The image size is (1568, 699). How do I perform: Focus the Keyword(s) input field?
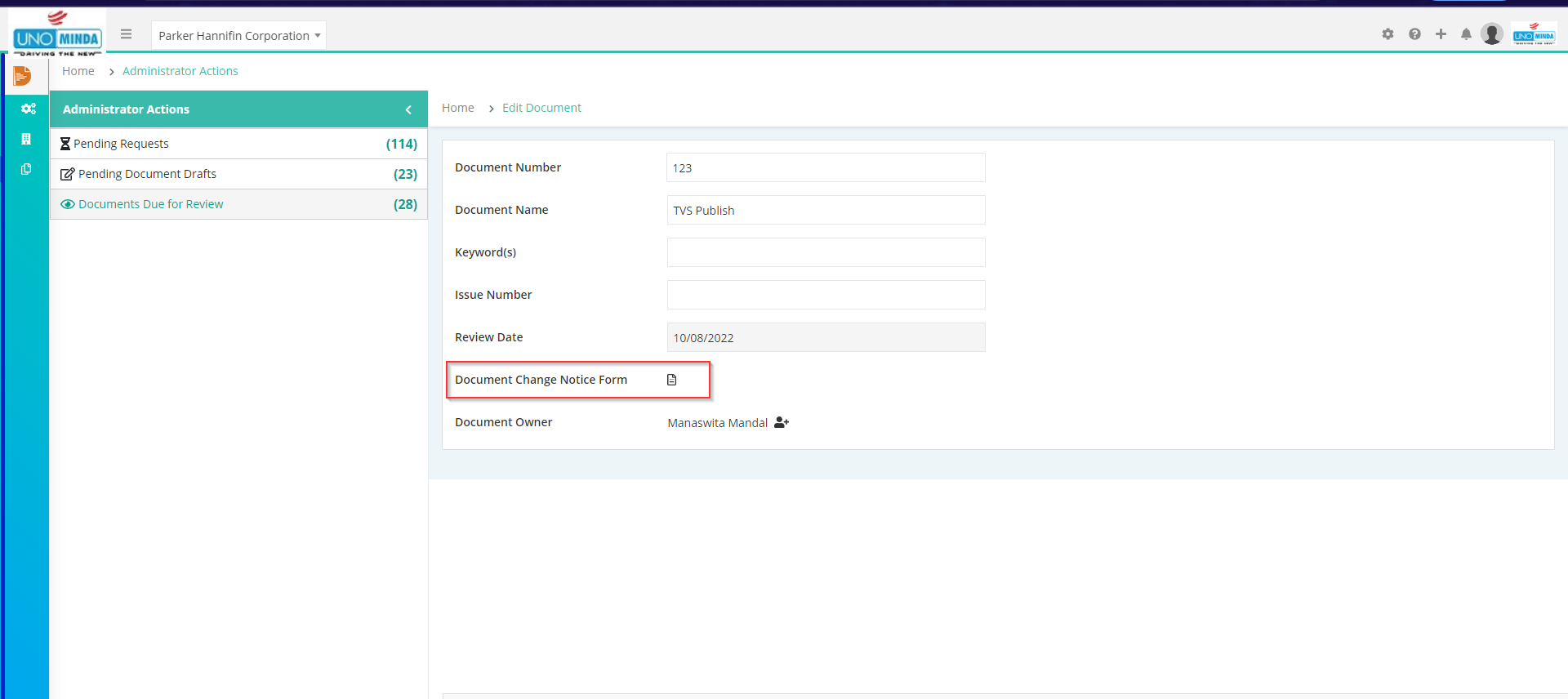(826, 252)
